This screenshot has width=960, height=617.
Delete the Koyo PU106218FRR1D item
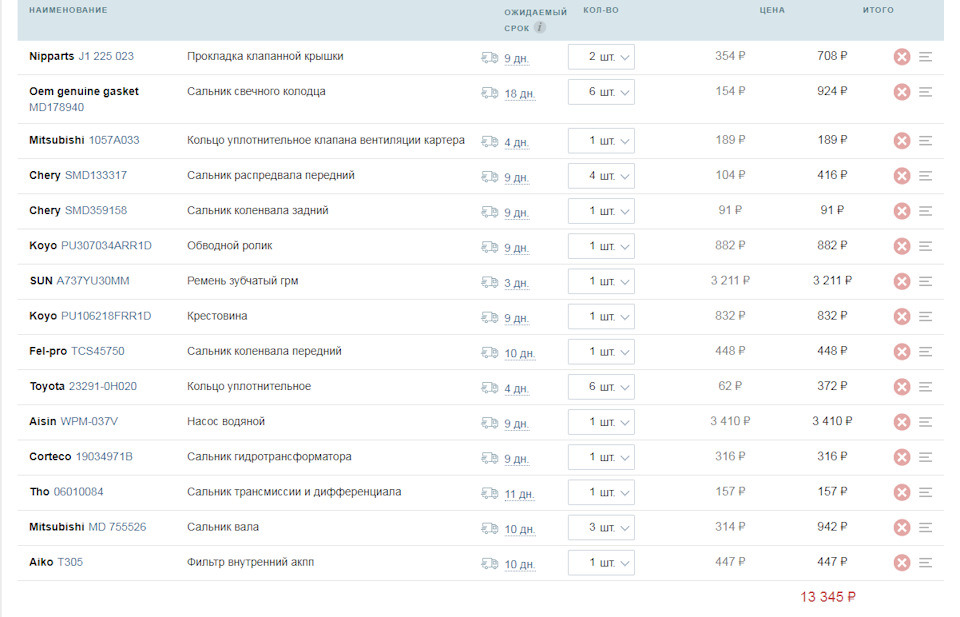tap(901, 316)
